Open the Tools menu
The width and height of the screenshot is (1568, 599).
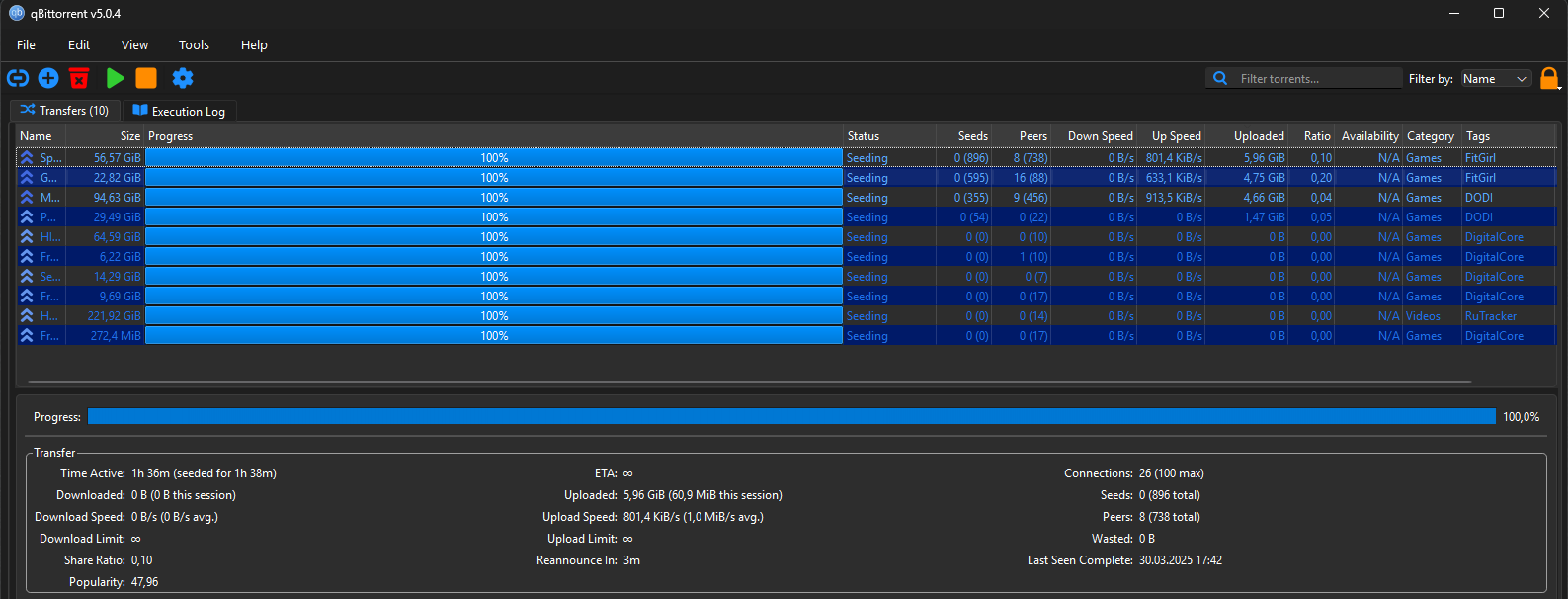click(x=194, y=44)
